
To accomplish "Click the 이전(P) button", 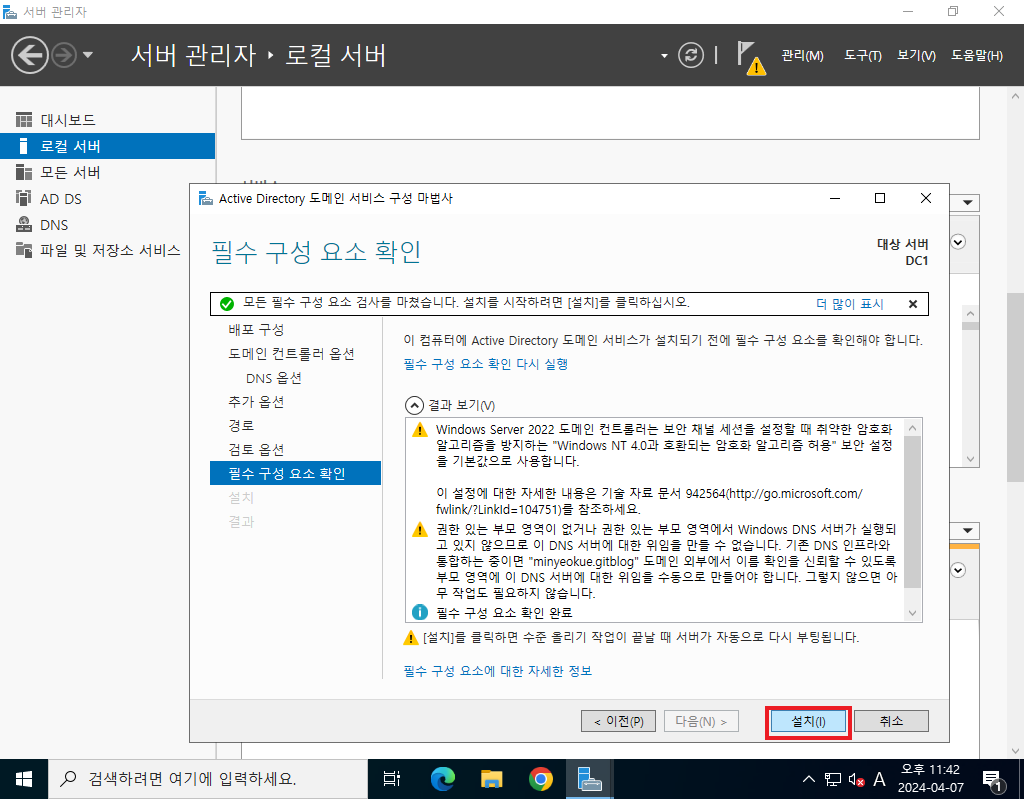I will pyautogui.click(x=618, y=721).
